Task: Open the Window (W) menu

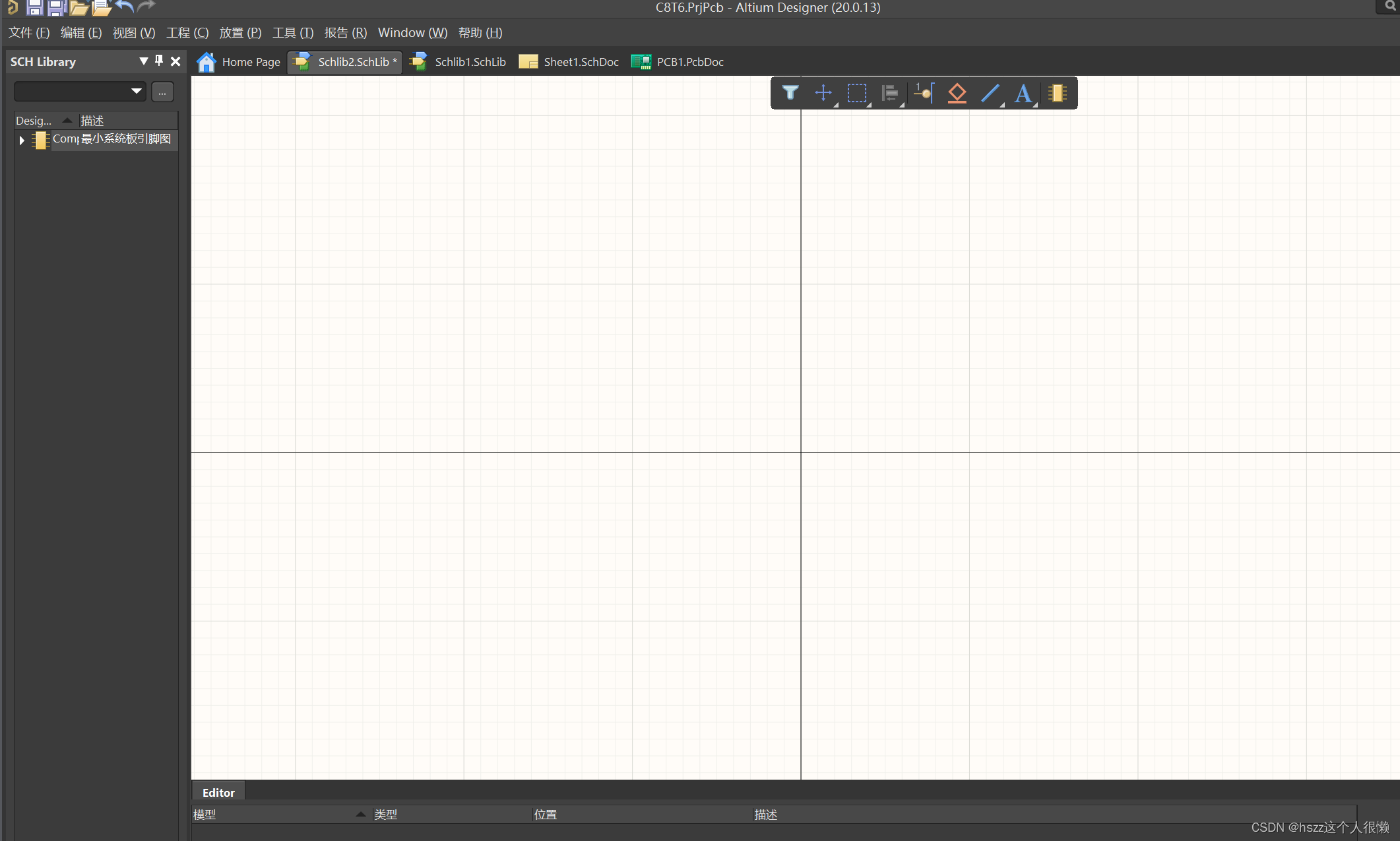Action: tap(412, 32)
